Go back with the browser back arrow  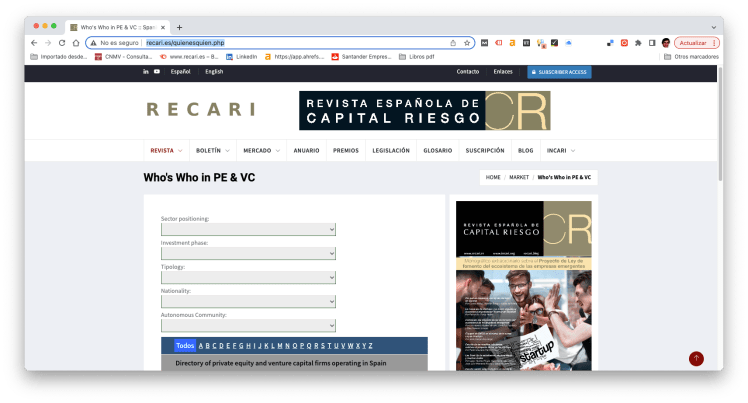pyautogui.click(x=34, y=43)
